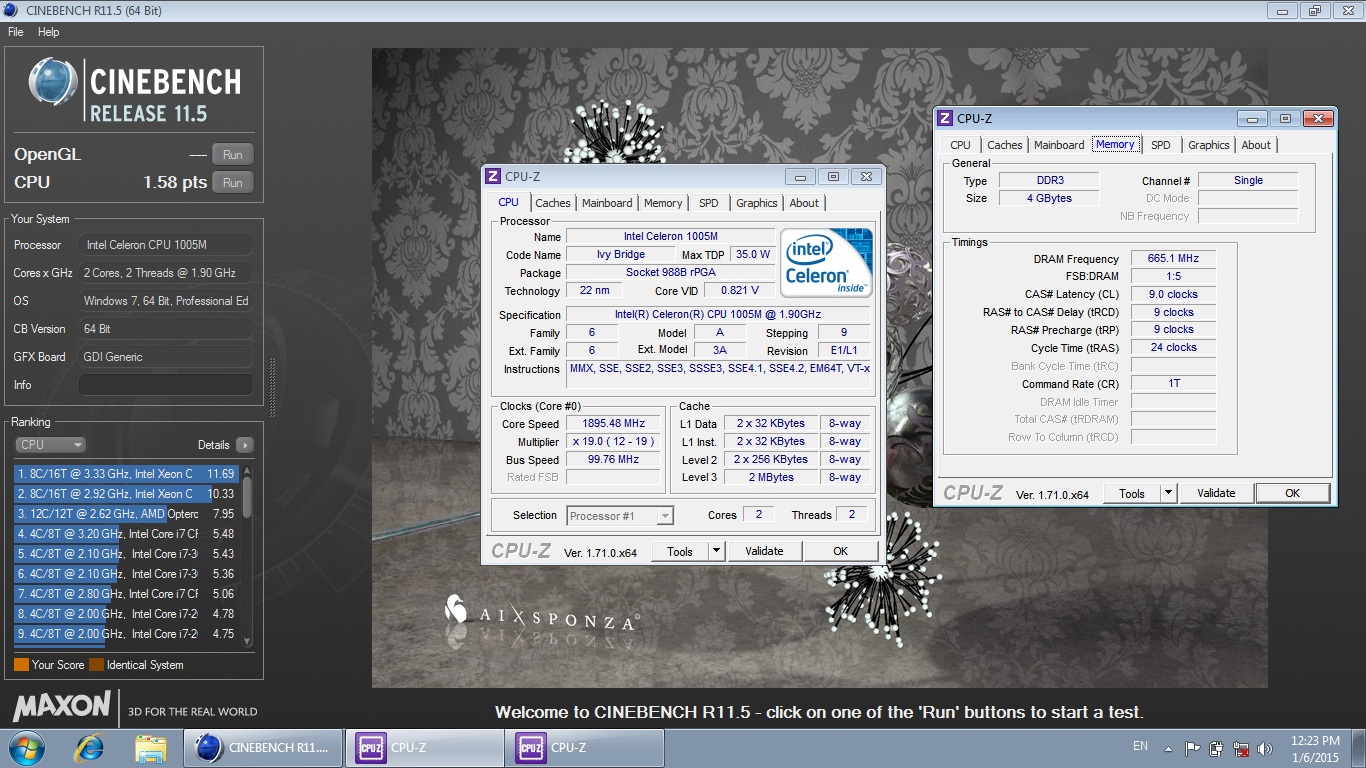Open Tools dropdown arrow in Memory CPU-Z window
Screen dimensions: 1366x768
point(1168,493)
